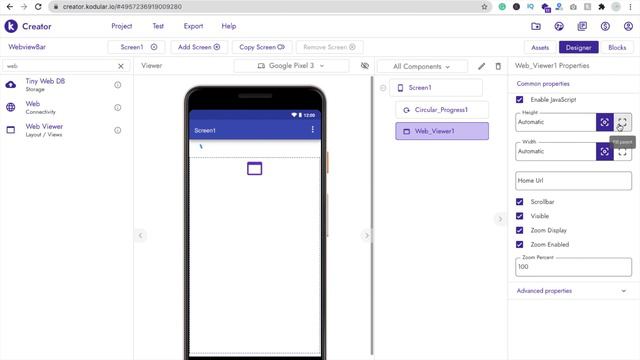Viewport: 640px width, 360px height.
Task: Open browser extensions puzzle icon
Action: [x=601, y=7]
